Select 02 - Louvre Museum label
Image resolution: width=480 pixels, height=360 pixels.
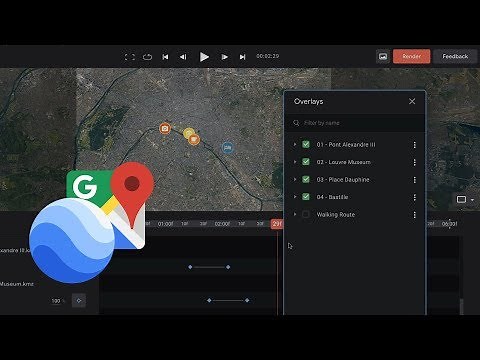[343, 162]
